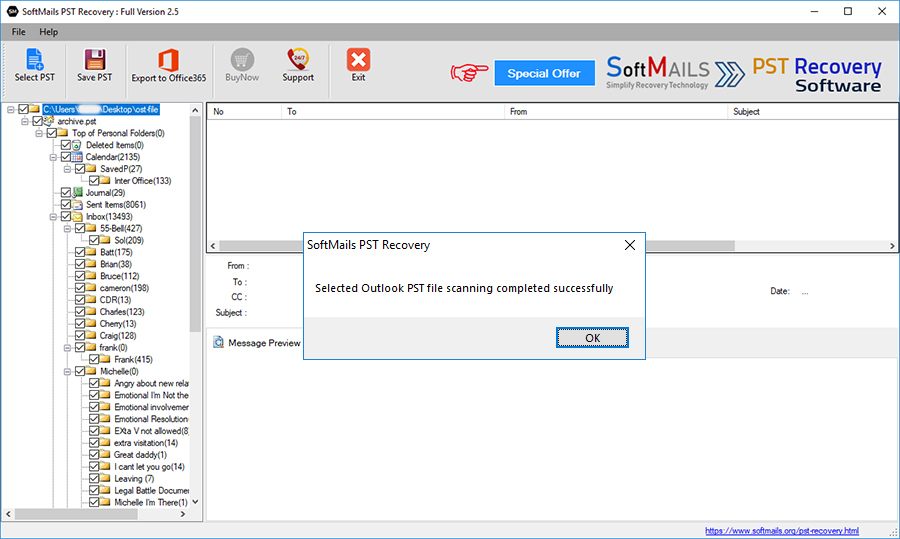Screen dimensions: 900x539
Task: Collapse the 55-Bell(427) node
Action: (67, 228)
